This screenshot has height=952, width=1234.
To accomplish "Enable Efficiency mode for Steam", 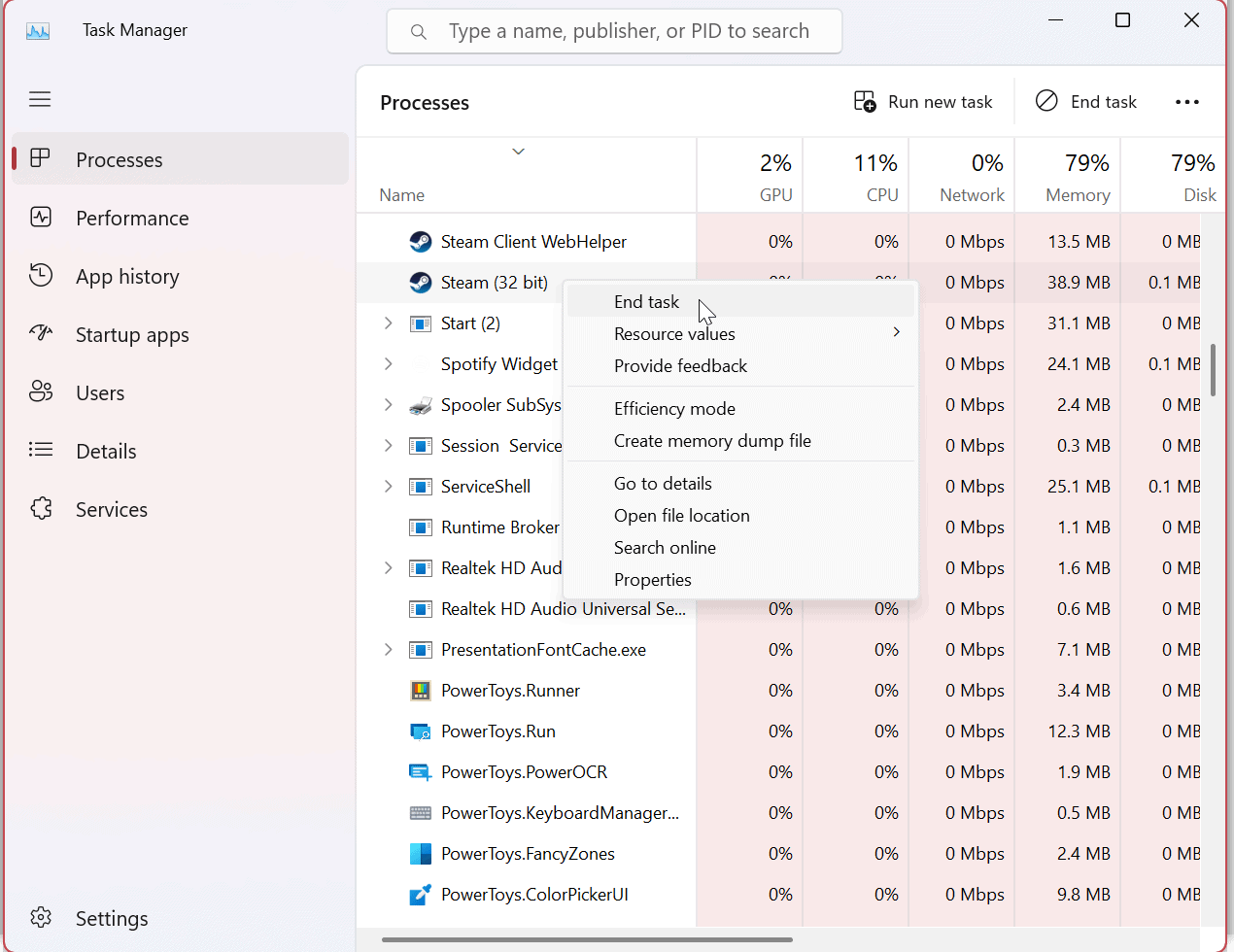I will pyautogui.click(x=674, y=408).
